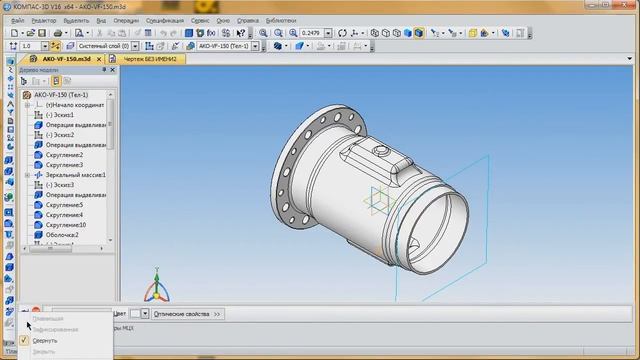This screenshot has height=360, width=640.
Task: Click the tree display mode icon in model tree
Action: 56,81
